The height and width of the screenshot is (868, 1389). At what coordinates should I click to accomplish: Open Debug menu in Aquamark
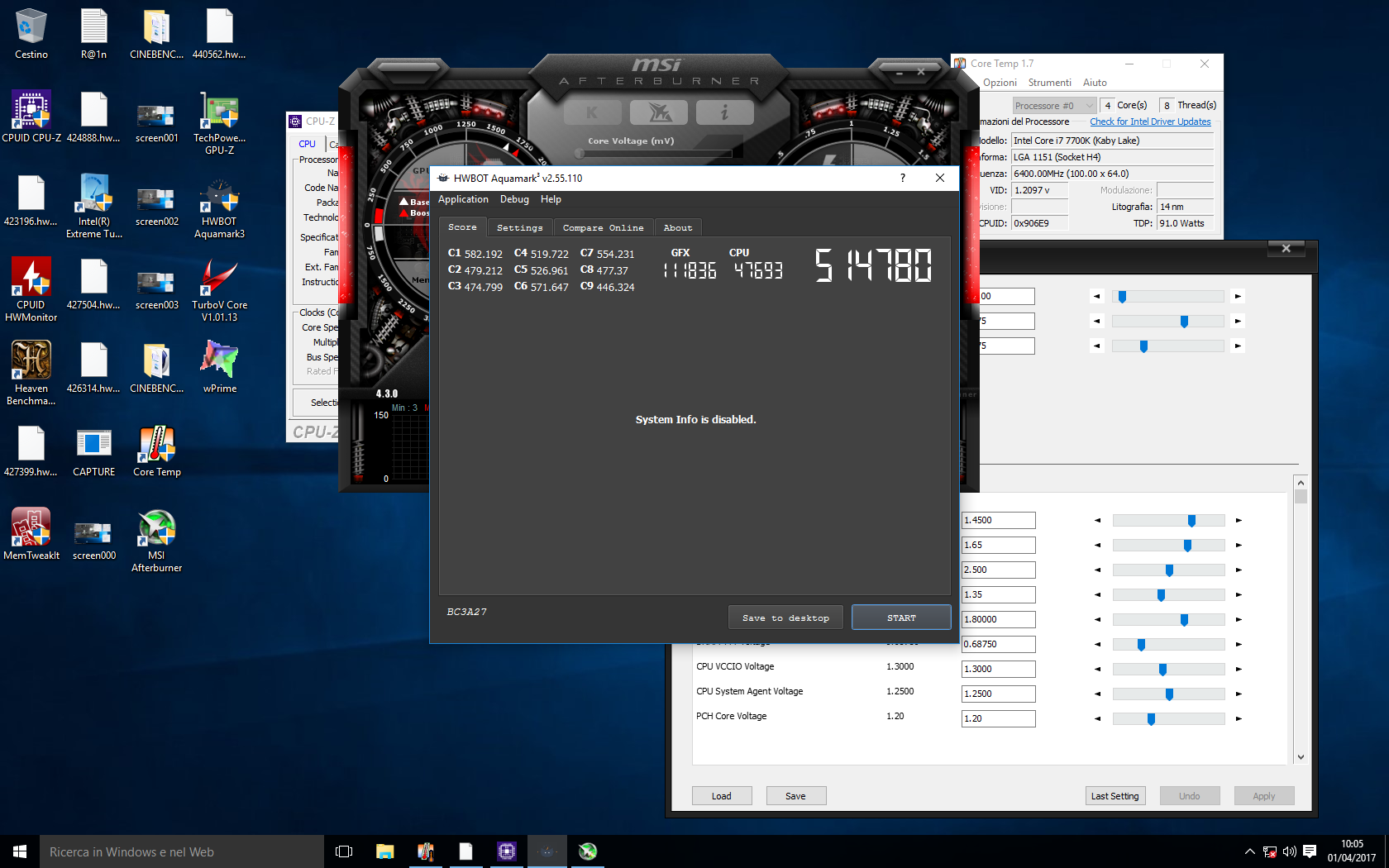coord(514,199)
